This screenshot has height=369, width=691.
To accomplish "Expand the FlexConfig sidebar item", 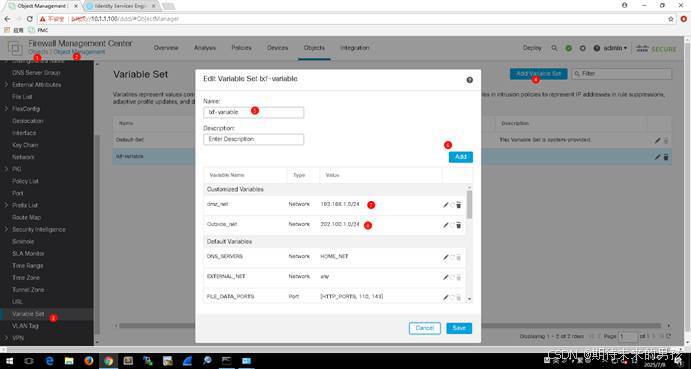I will (x=6, y=108).
